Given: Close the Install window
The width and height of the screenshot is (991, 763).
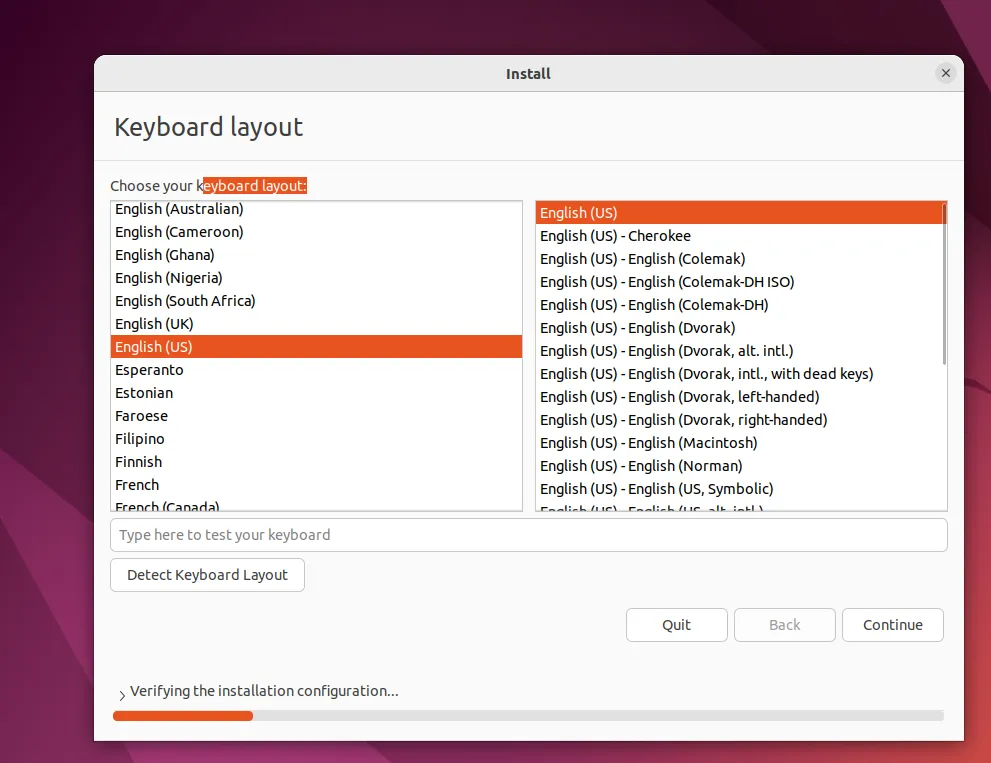Looking at the screenshot, I should [945, 73].
